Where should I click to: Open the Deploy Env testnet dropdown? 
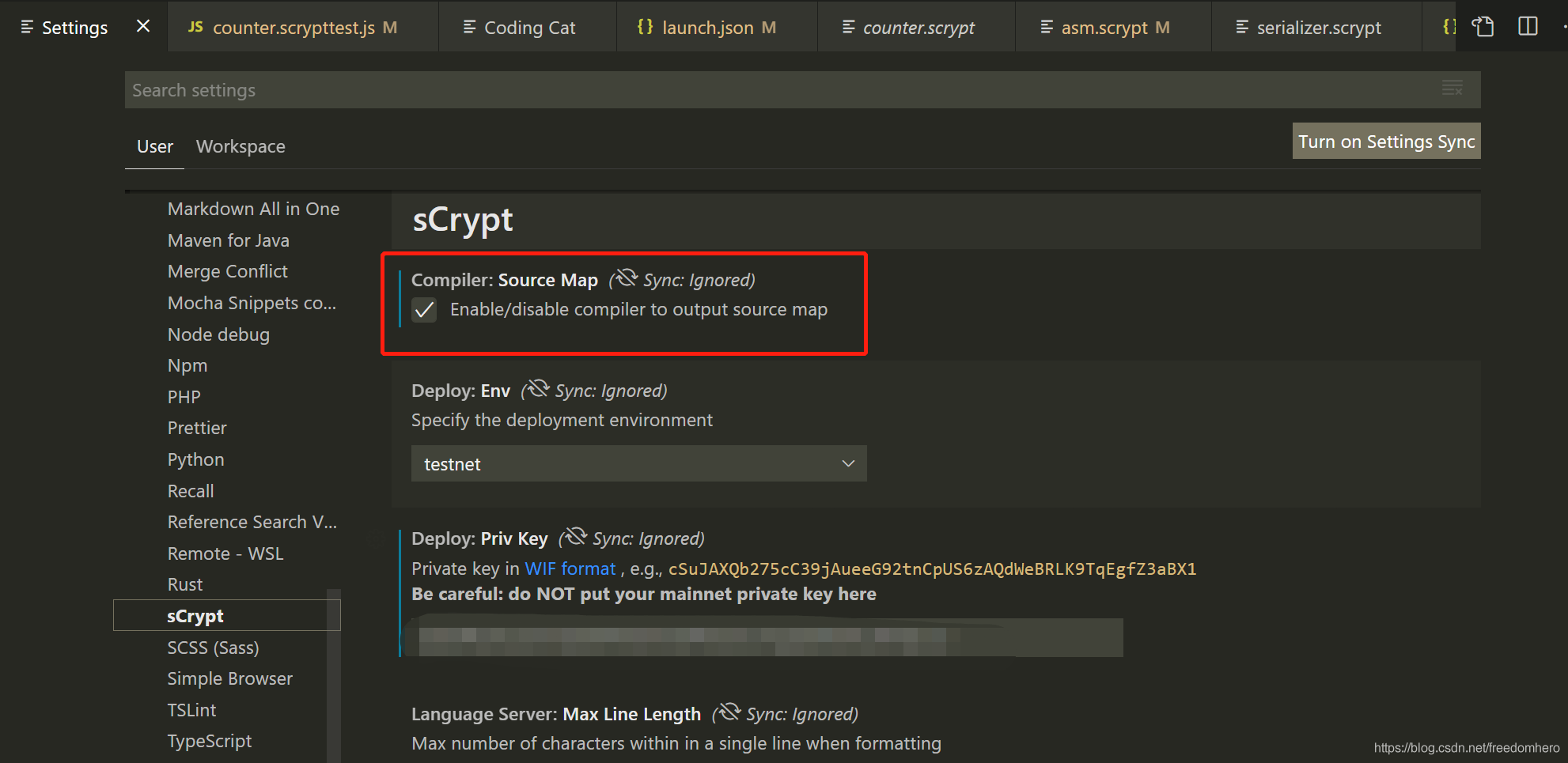(638, 463)
